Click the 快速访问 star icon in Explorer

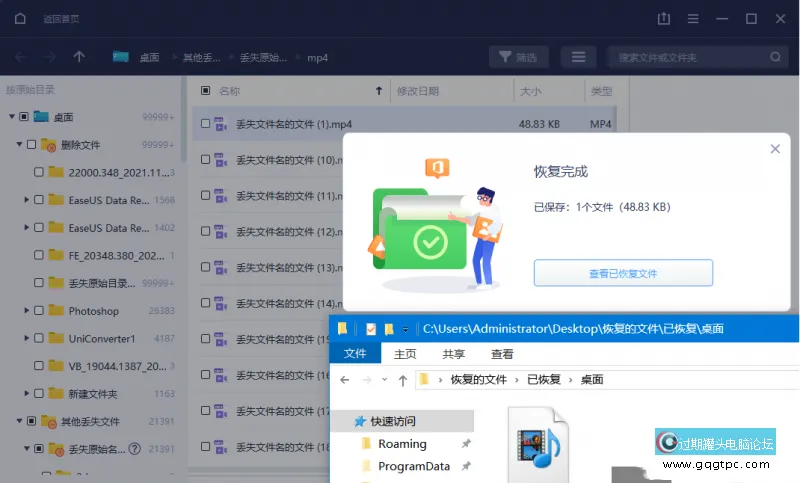(x=360, y=421)
